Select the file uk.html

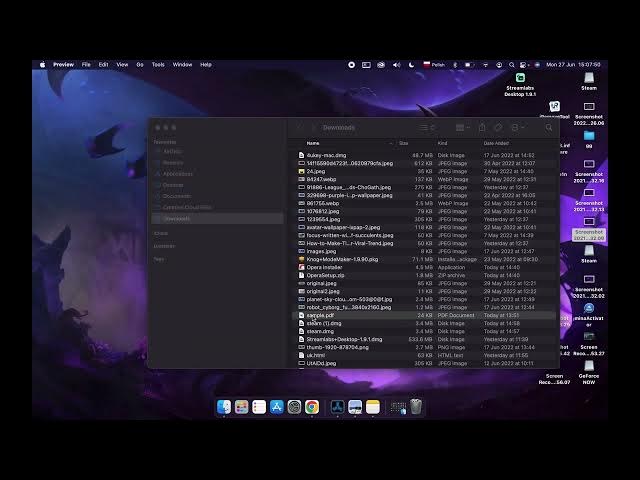click(x=424, y=356)
